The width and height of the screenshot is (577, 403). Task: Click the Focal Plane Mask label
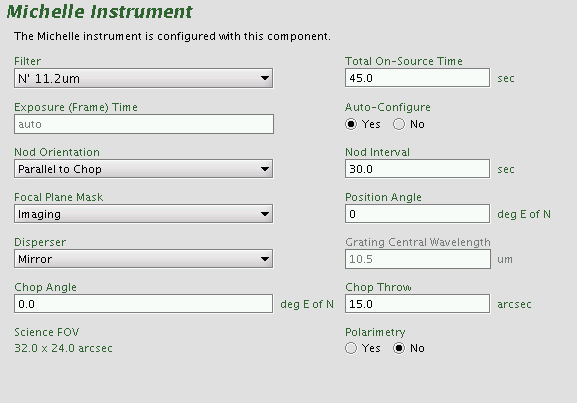tap(59, 197)
